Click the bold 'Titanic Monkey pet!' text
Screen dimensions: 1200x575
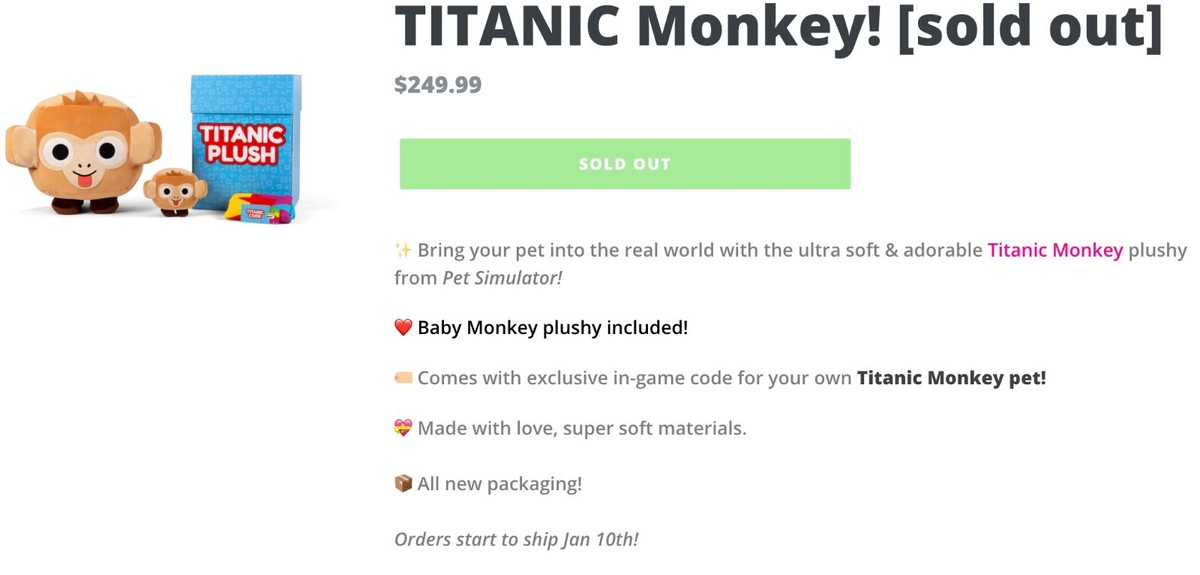click(x=951, y=378)
